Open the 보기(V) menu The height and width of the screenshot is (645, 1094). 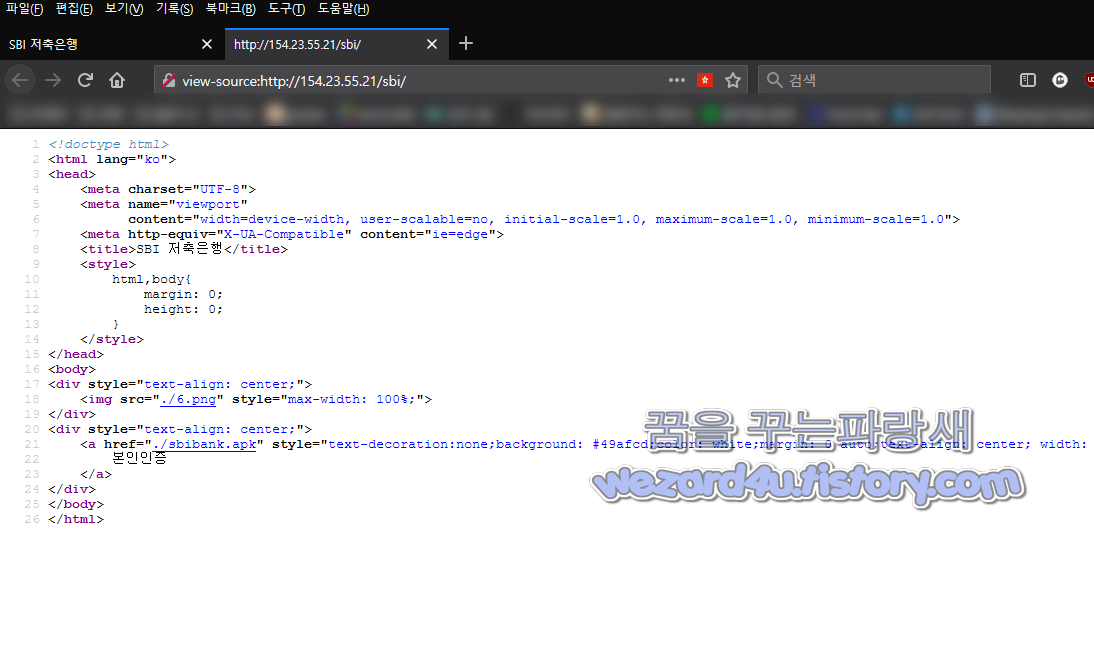(x=123, y=9)
